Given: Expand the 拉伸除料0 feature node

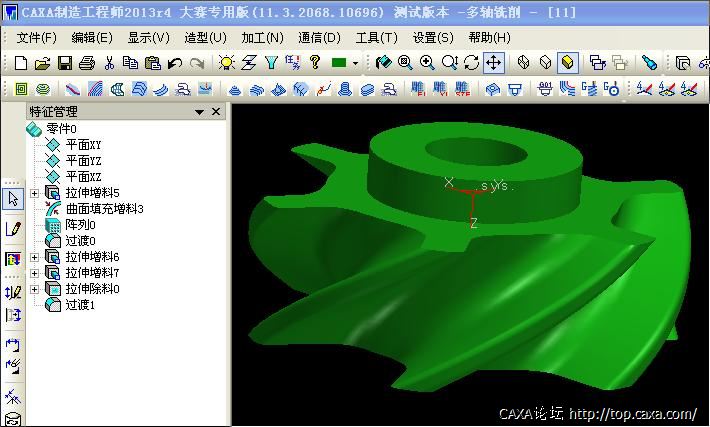Looking at the screenshot, I should (x=34, y=289).
